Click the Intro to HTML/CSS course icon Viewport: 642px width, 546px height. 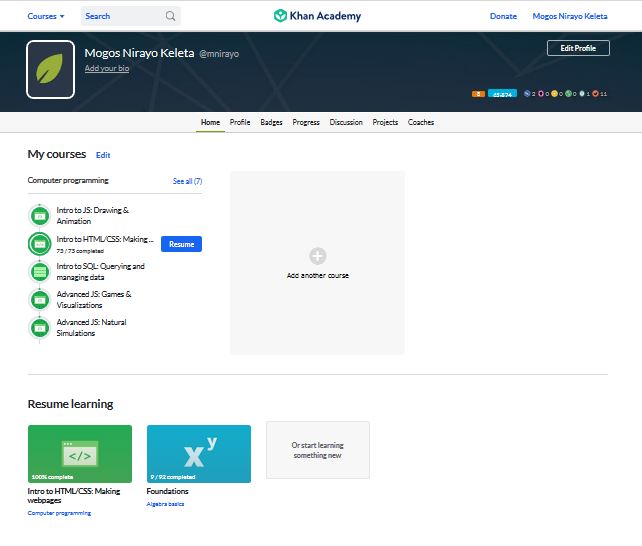40,244
